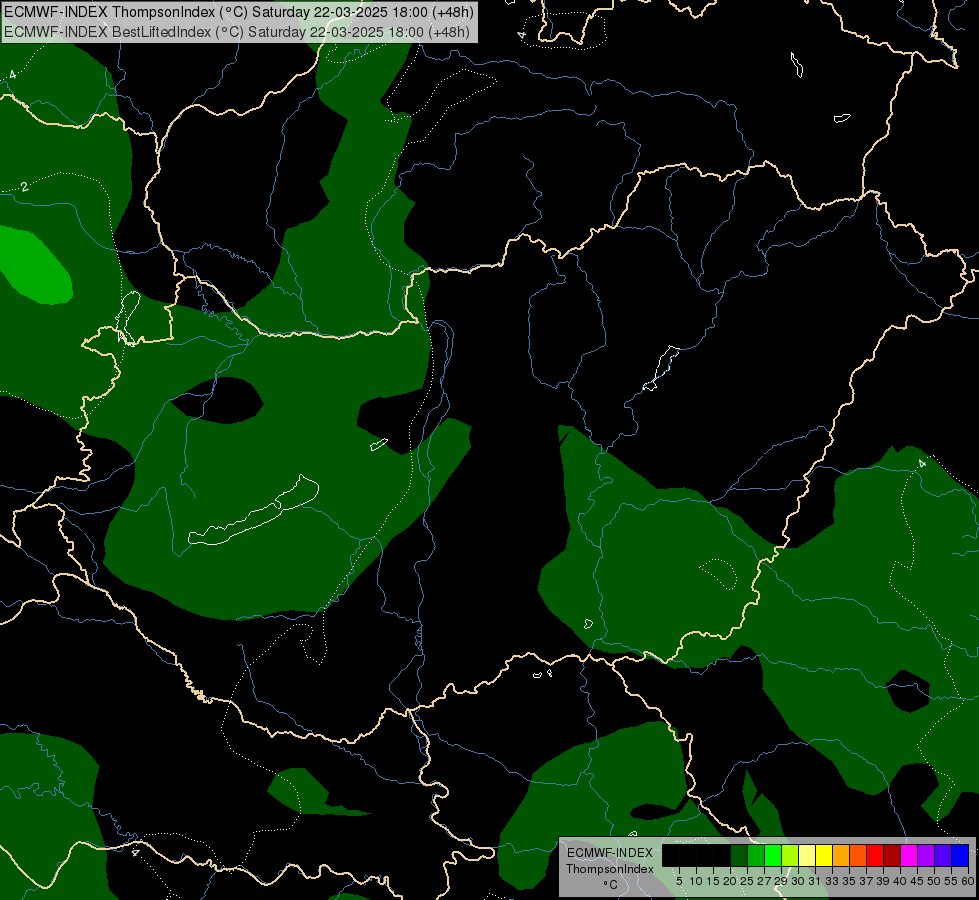979x900 pixels.
Task: Select the blue 55–60 legend swatch
Action: (960, 855)
